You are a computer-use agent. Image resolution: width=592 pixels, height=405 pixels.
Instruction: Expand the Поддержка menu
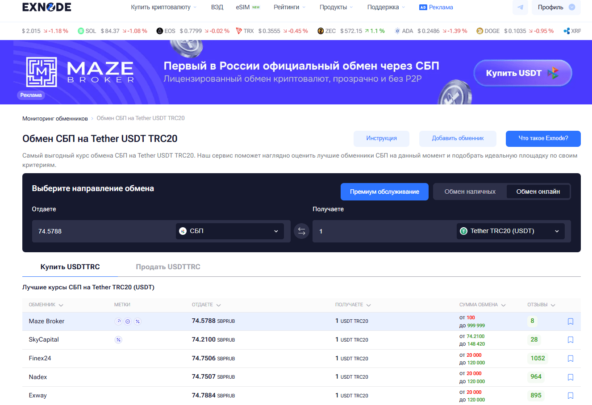[x=386, y=7]
